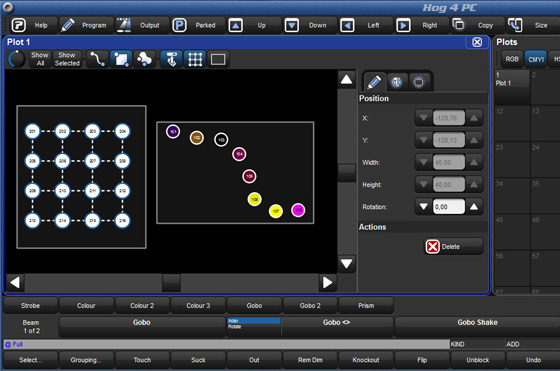Toggle the fixture drop icon in plot toolbar

172,59
